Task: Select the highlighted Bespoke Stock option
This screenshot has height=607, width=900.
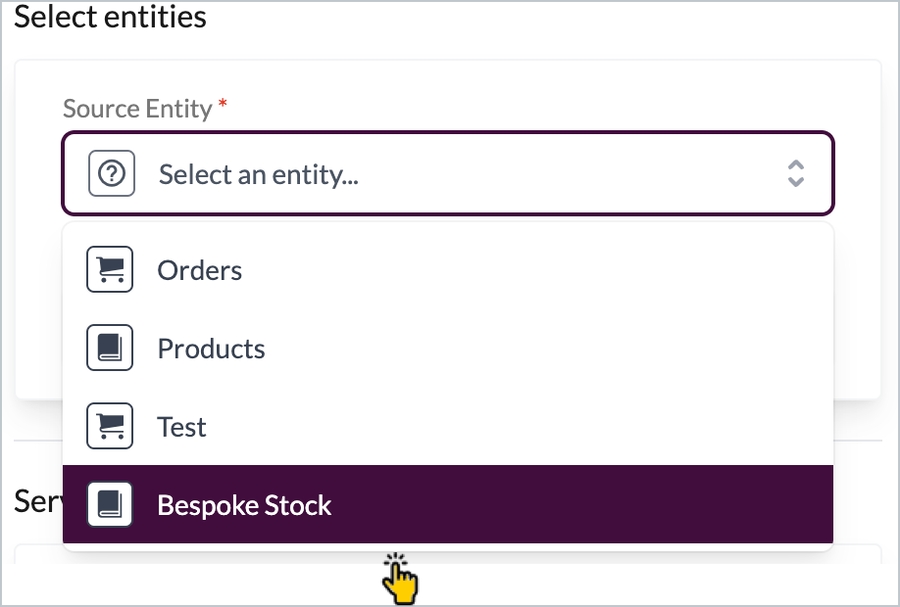Action: [244, 505]
